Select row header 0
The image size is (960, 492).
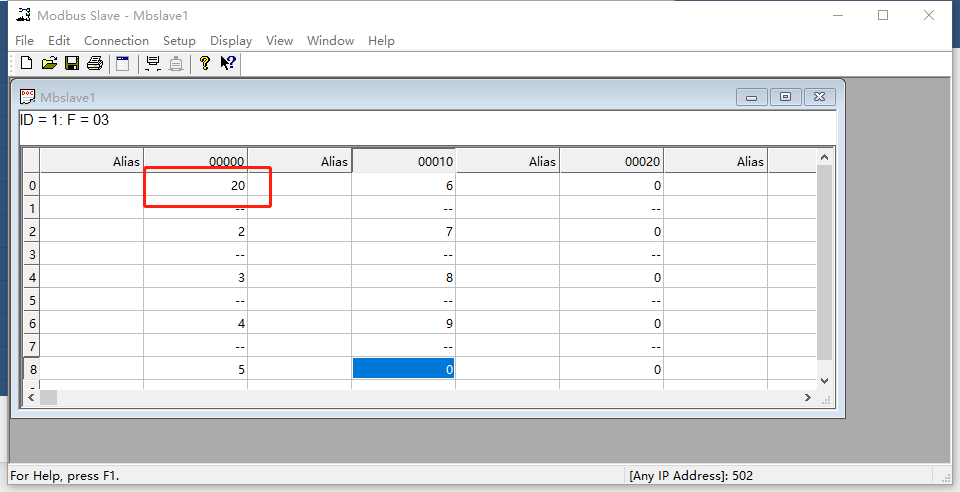pos(32,185)
